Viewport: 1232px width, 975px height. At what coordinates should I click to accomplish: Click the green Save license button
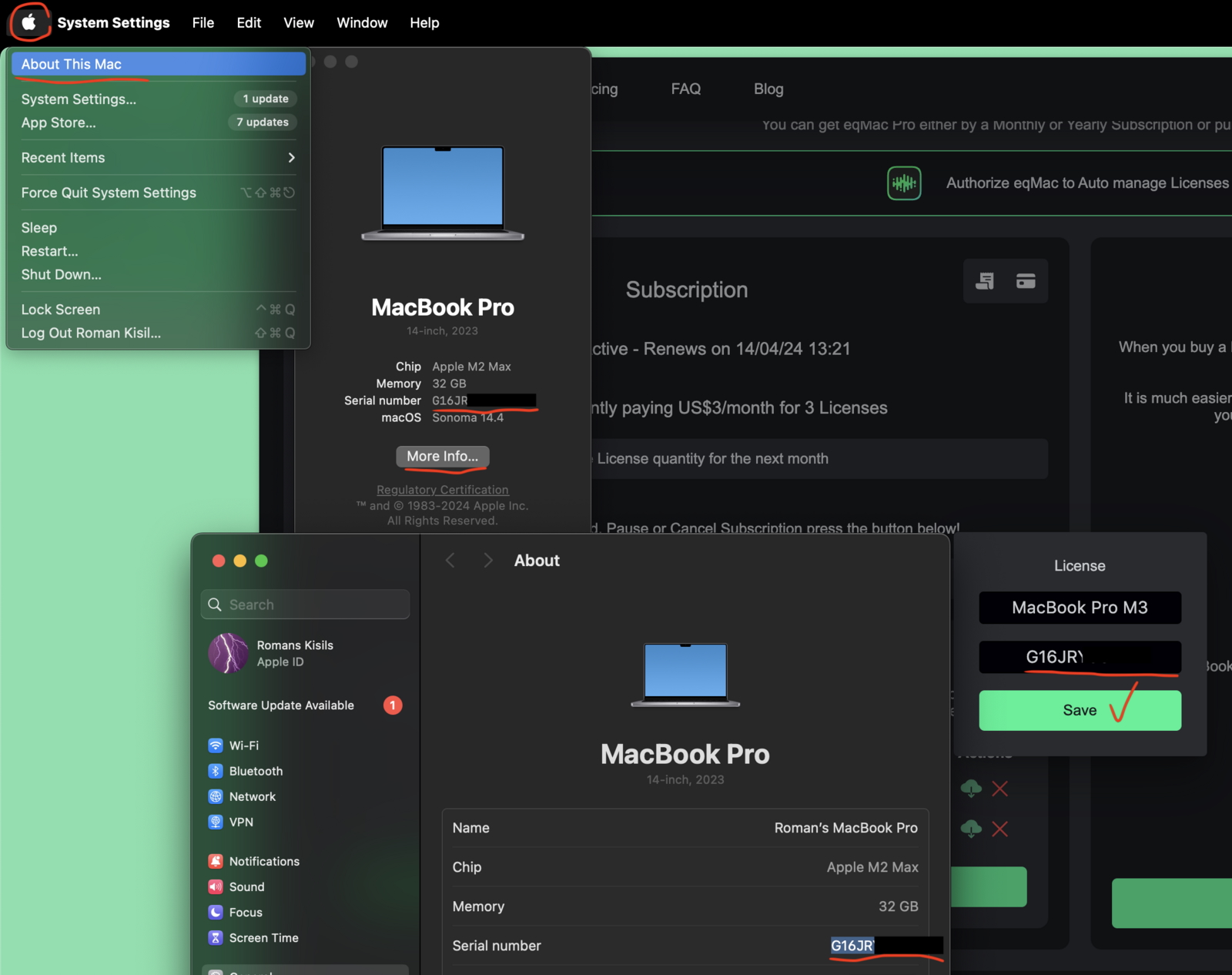point(1080,710)
